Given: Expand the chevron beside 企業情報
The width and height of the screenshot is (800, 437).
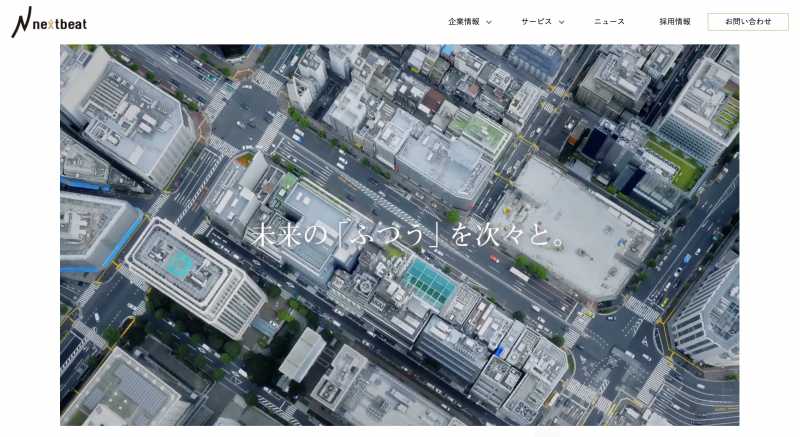Looking at the screenshot, I should (489, 22).
